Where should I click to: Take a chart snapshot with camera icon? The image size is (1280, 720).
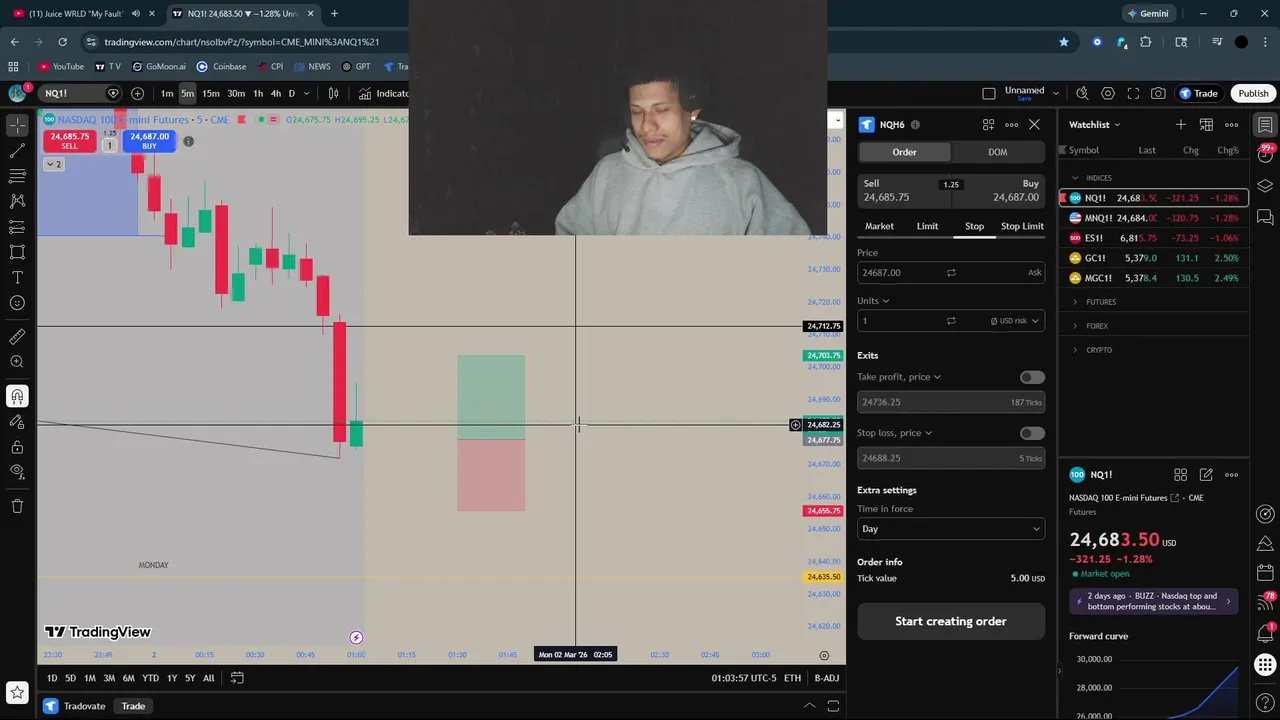[x=1158, y=93]
